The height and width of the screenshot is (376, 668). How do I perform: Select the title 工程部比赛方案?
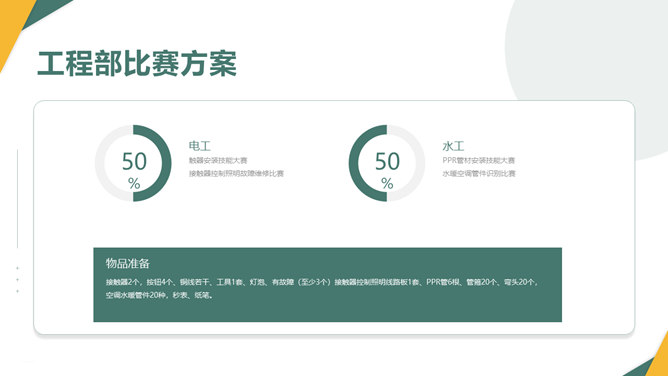(x=137, y=64)
